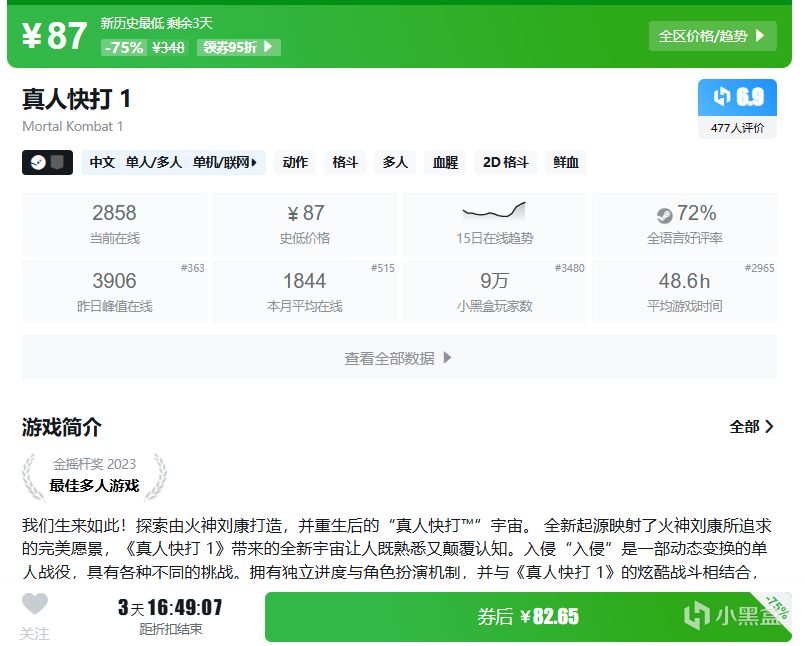
Task: Click the #3480 rank label
Action: 570,268
